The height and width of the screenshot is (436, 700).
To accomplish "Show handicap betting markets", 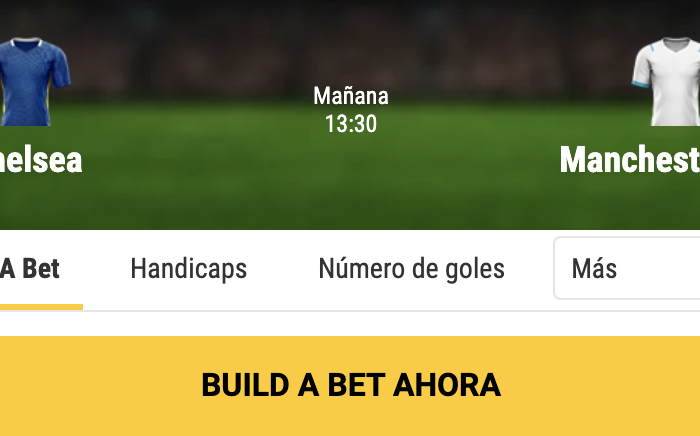I will click(x=188, y=269).
